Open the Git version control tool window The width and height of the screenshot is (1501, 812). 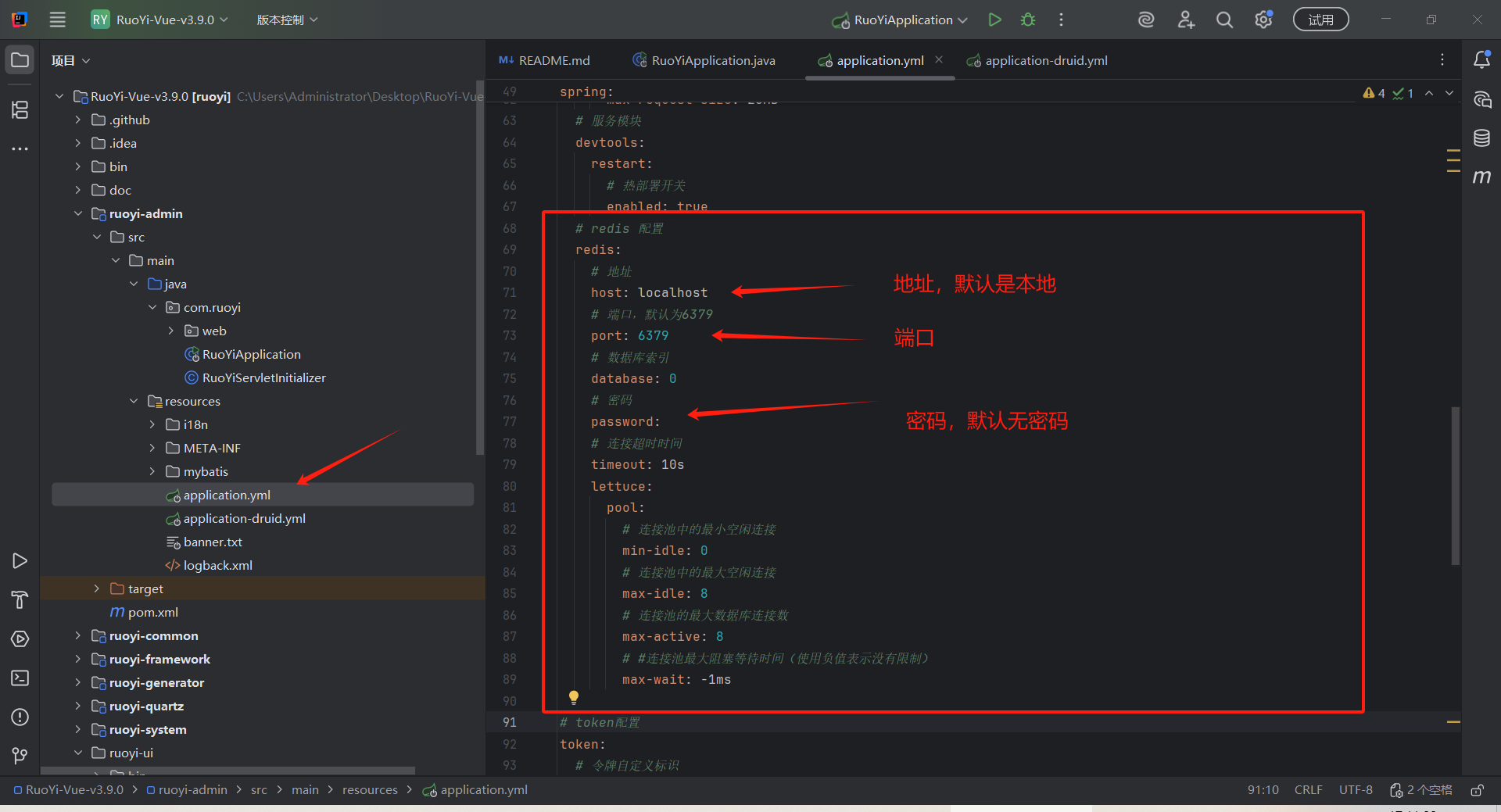20,756
